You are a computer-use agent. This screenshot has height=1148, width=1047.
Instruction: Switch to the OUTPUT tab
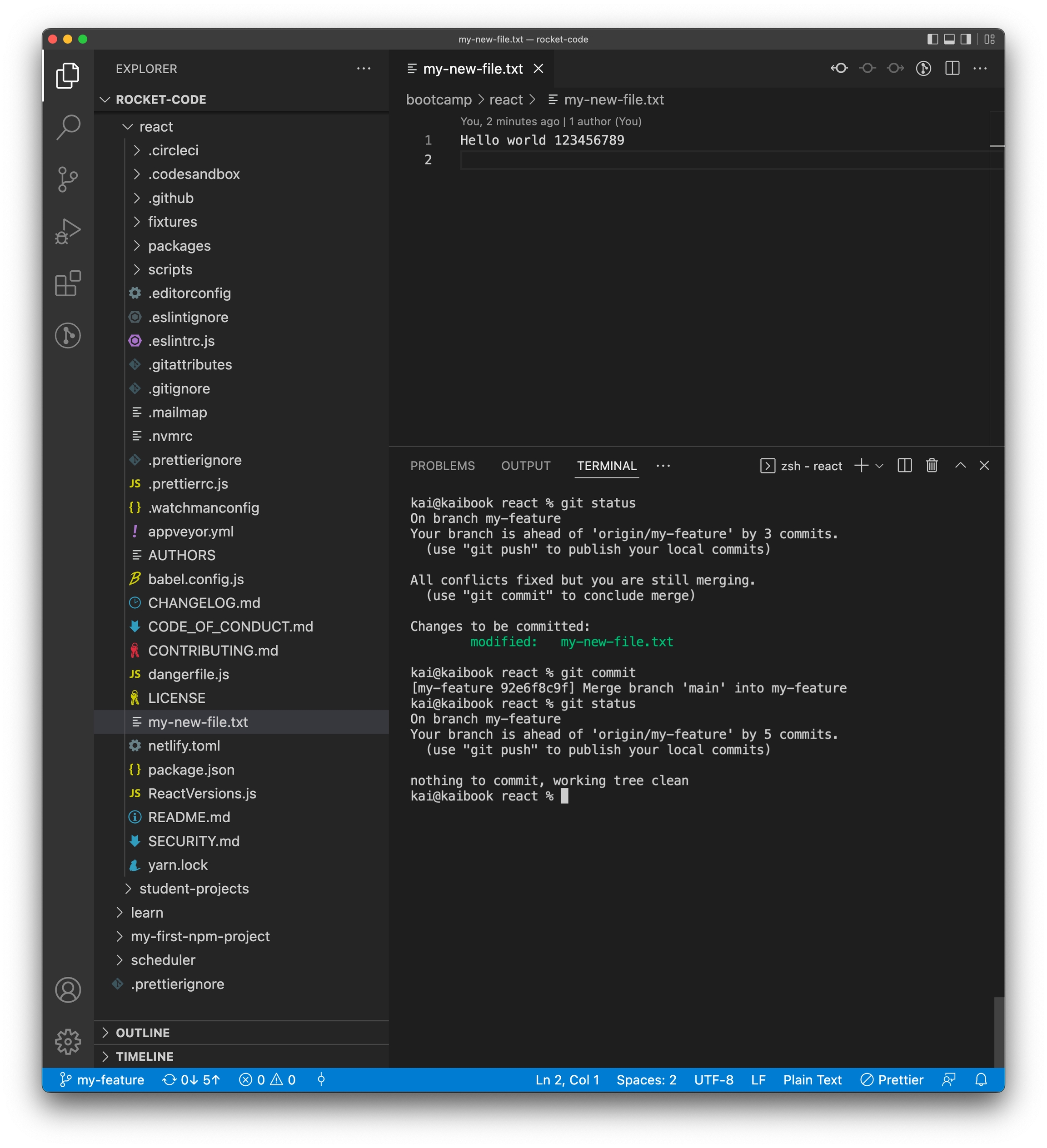pyautogui.click(x=526, y=466)
